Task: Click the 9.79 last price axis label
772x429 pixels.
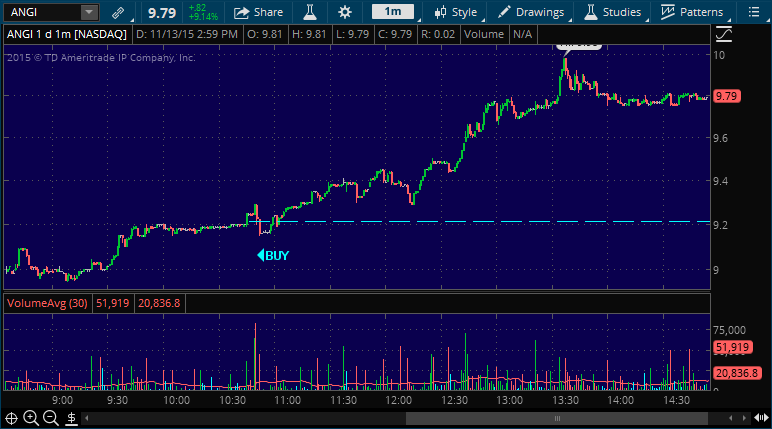Action: coord(727,96)
